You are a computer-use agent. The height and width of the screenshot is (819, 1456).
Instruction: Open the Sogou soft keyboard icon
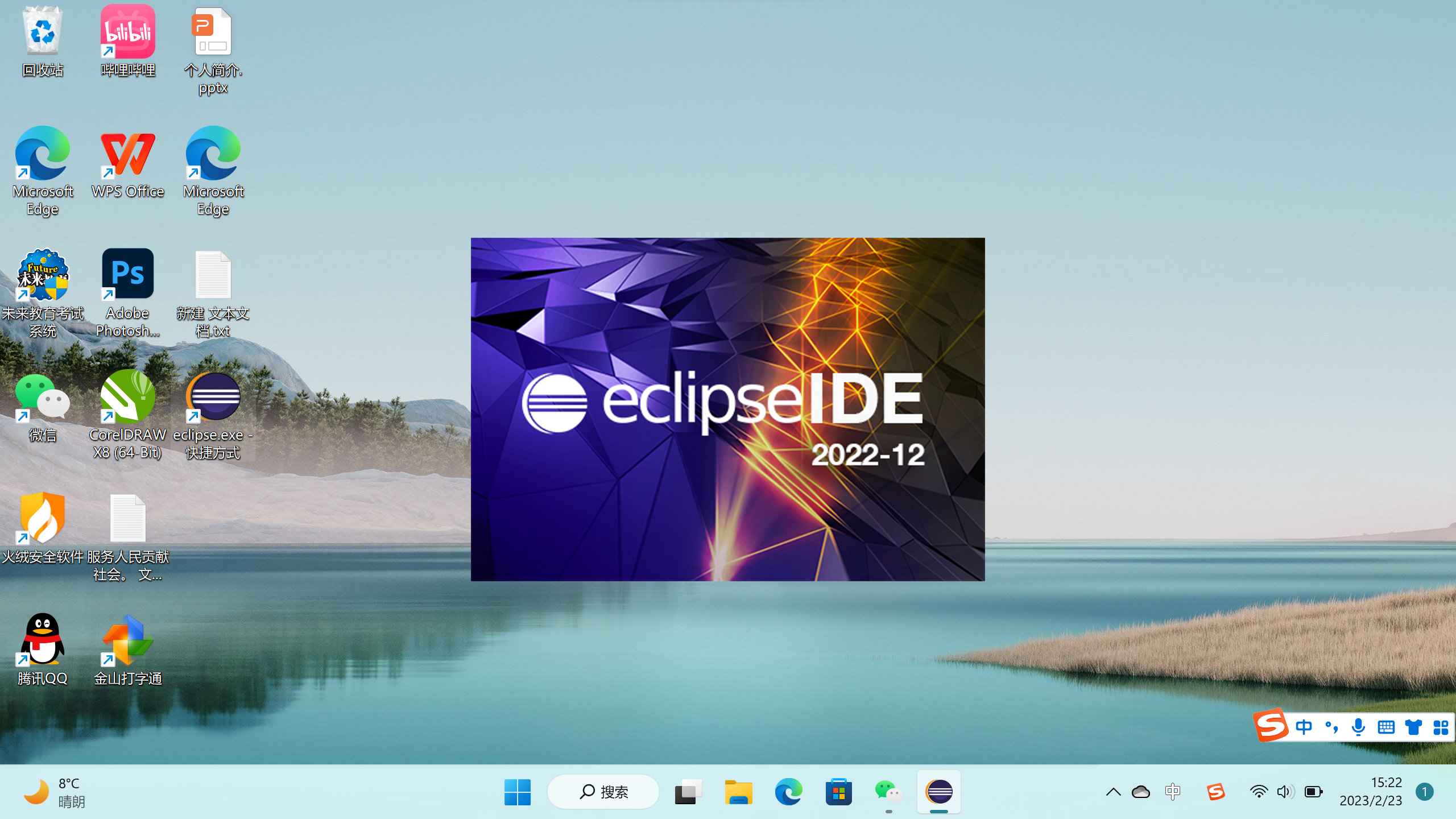[1386, 727]
